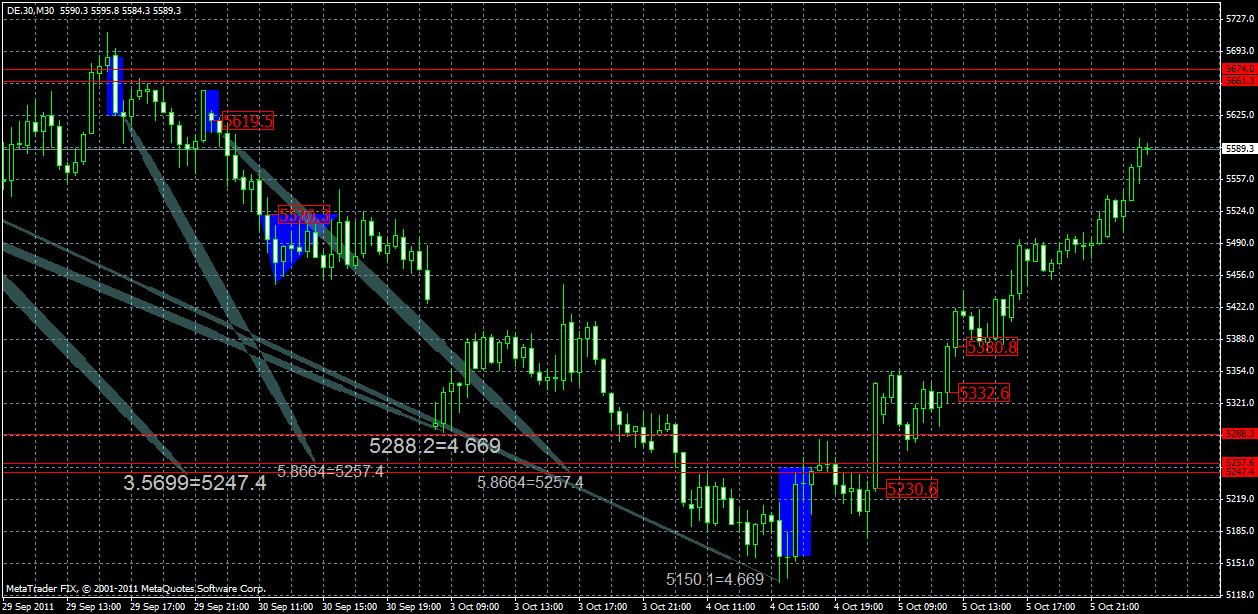Select the '3.5699=5247.4' text label

tap(195, 482)
